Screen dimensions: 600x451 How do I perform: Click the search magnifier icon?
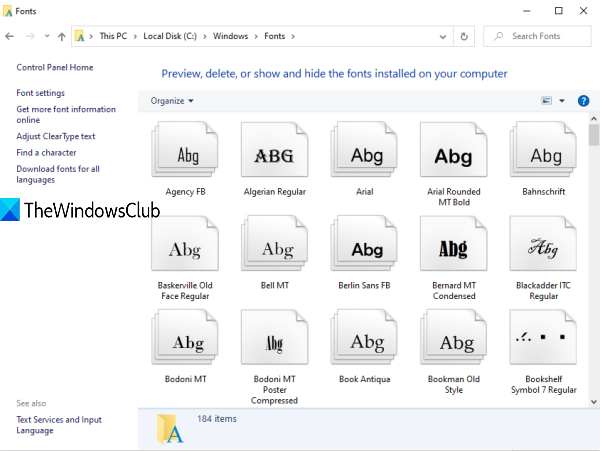(498, 36)
